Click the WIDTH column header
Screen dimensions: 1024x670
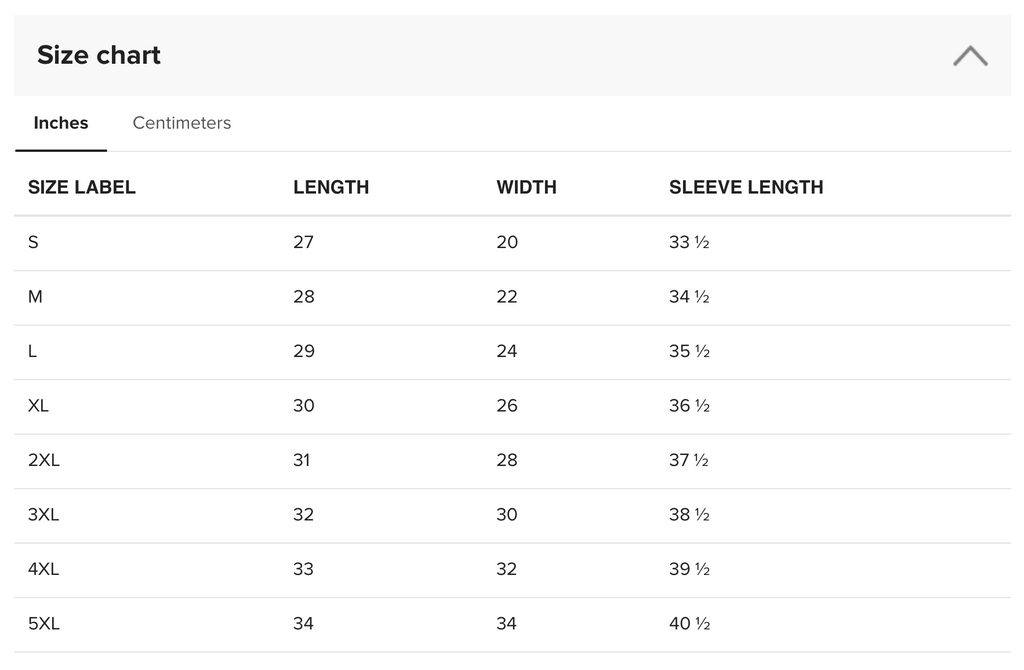click(526, 187)
